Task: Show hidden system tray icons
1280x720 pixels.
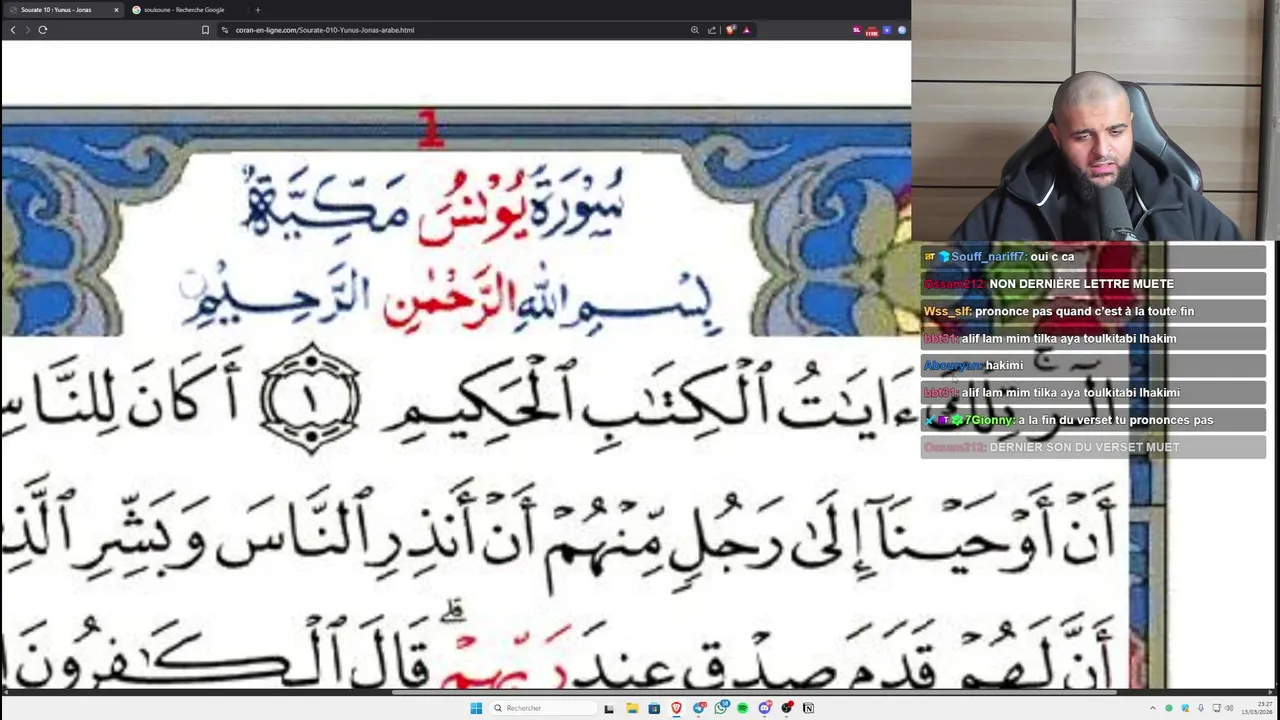Action: tap(1152, 708)
